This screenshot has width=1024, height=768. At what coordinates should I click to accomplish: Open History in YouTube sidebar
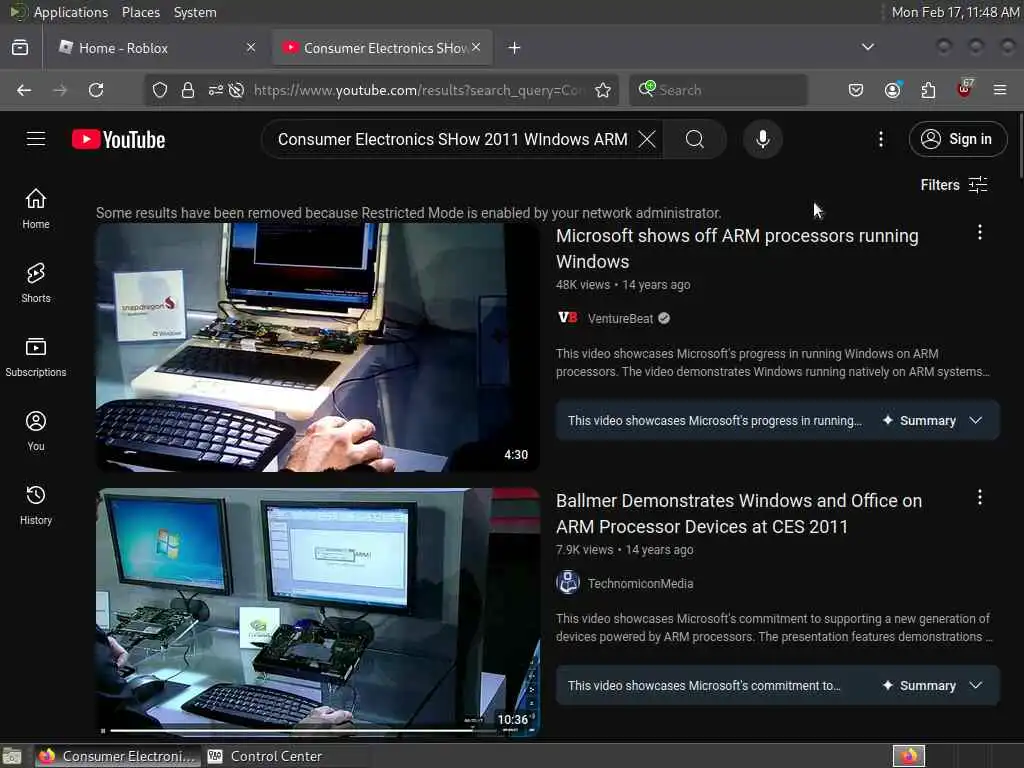click(36, 505)
